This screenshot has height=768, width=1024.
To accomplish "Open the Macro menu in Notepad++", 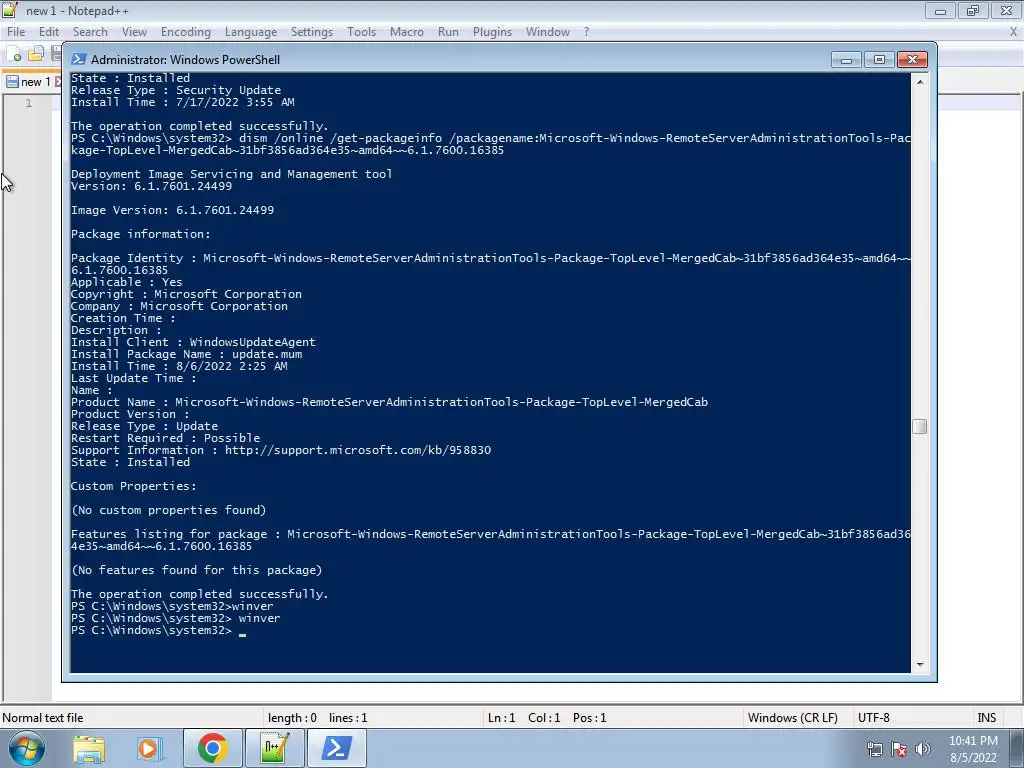I will [406, 32].
